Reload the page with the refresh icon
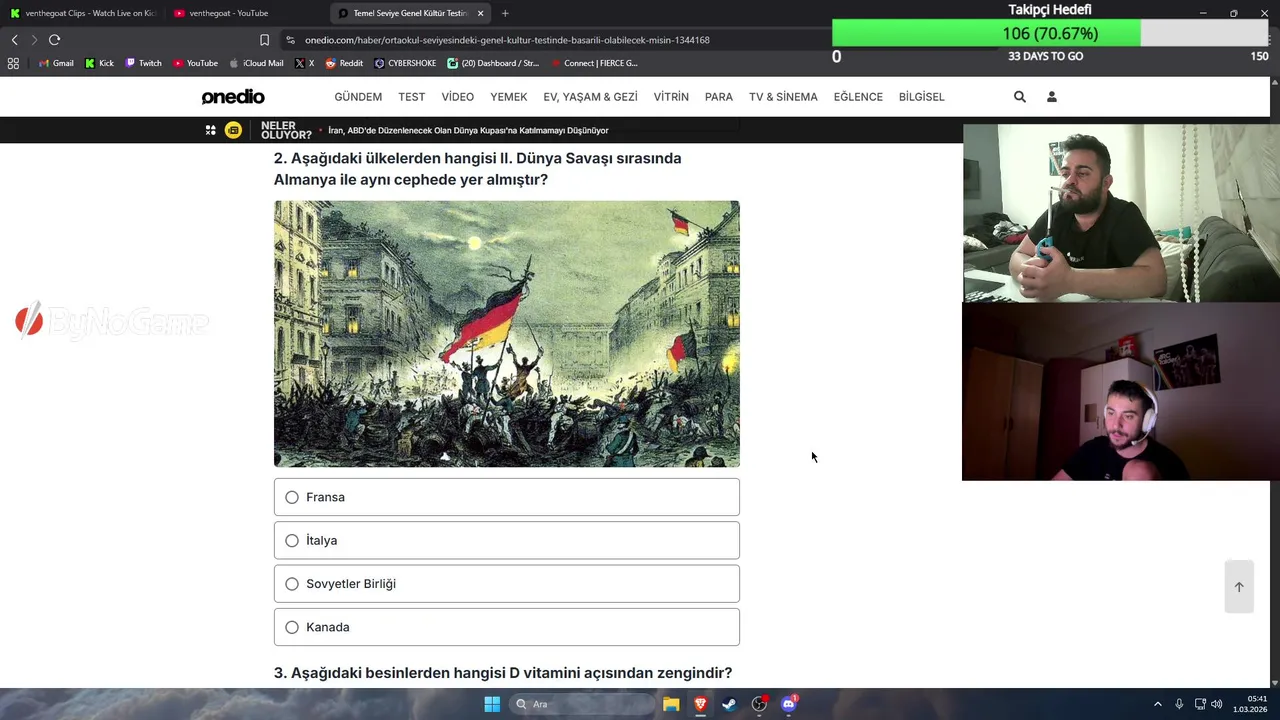Screen dimensions: 1280x720 (54, 40)
